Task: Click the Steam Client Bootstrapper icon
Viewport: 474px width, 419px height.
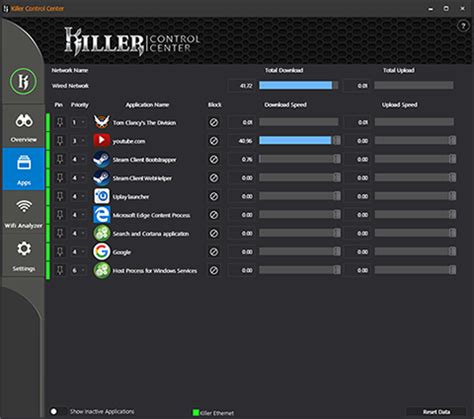Action: [101, 159]
